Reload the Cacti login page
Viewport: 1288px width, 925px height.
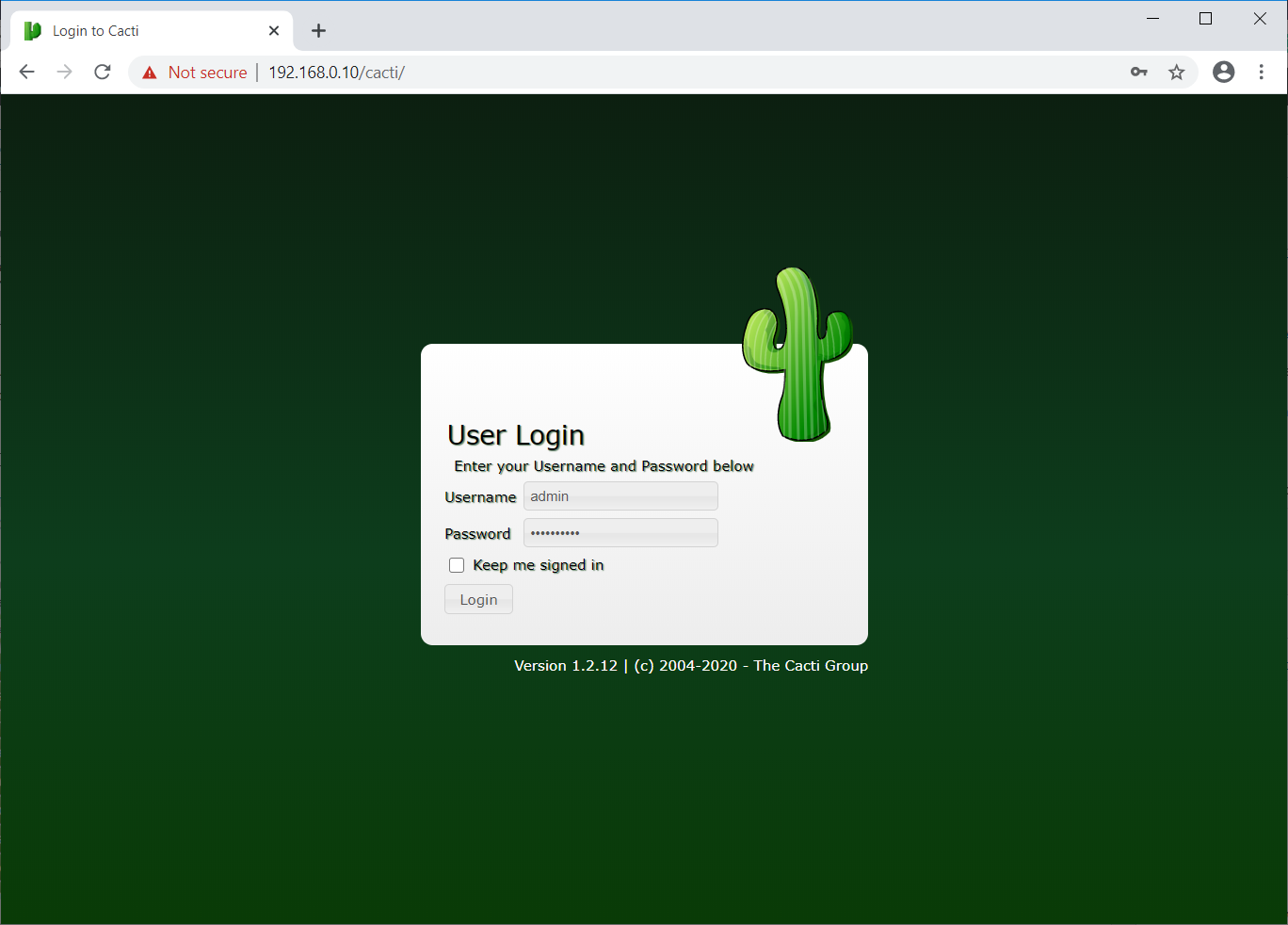tap(103, 72)
